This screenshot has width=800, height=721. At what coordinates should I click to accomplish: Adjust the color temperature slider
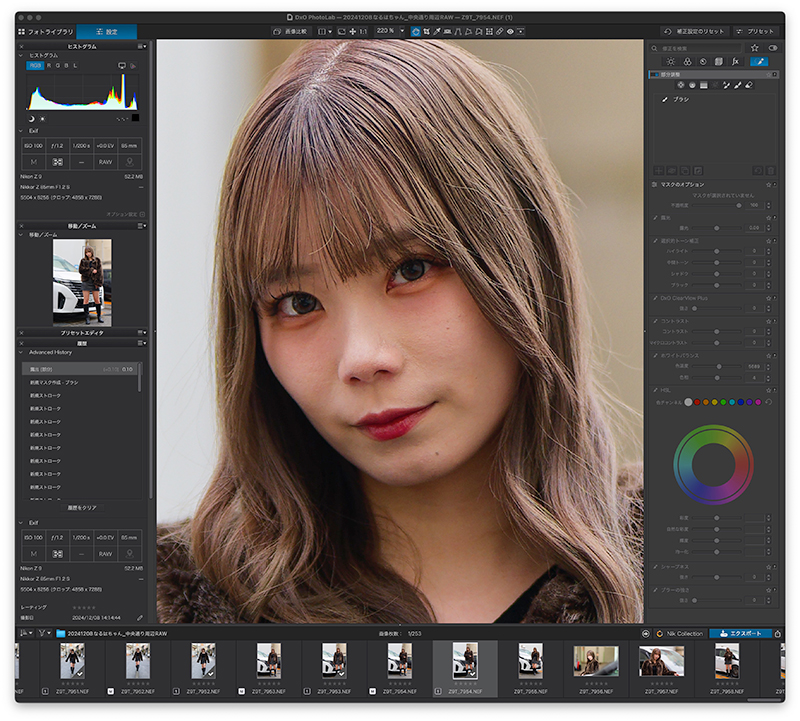click(x=717, y=366)
